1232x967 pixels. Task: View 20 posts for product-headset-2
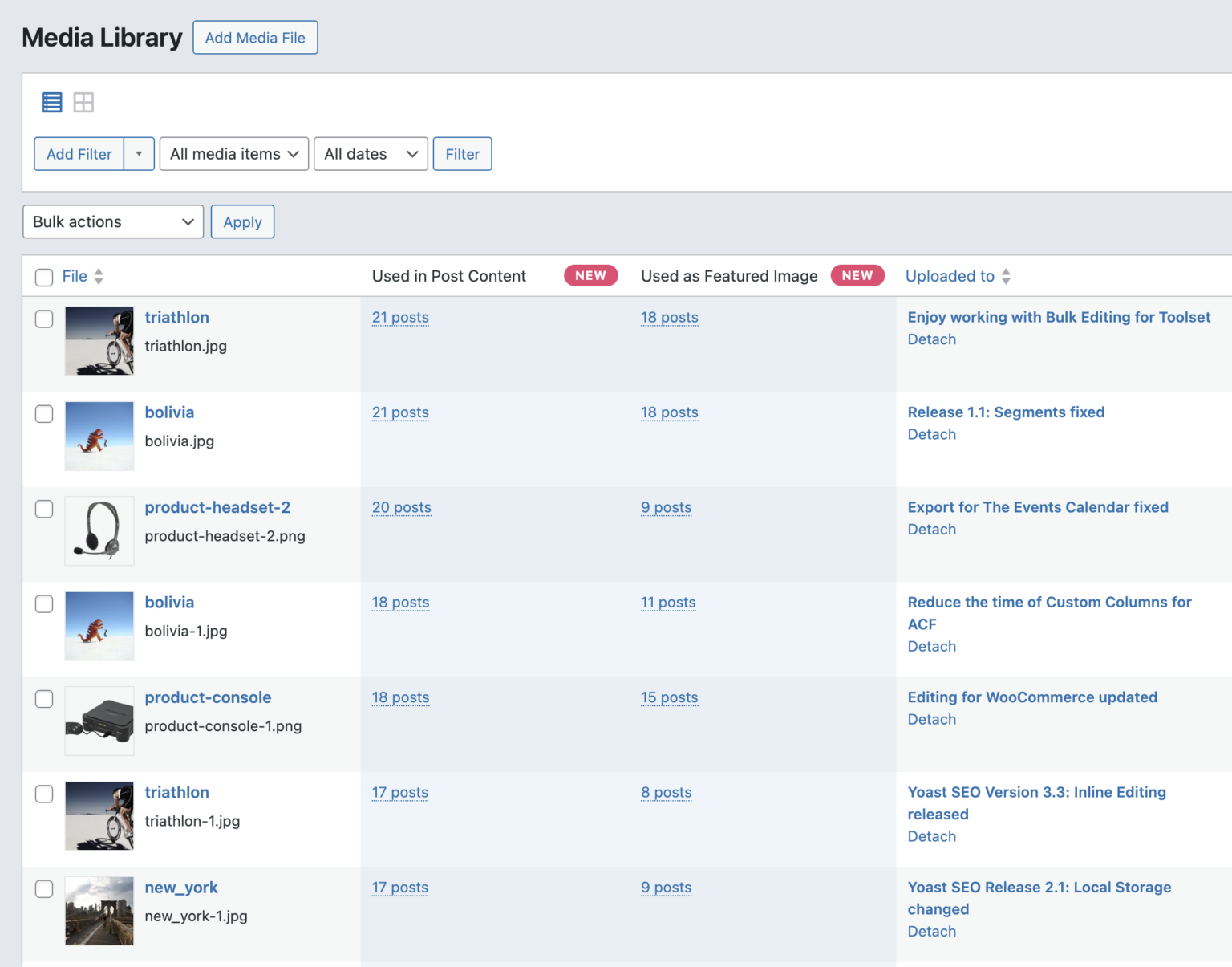401,507
